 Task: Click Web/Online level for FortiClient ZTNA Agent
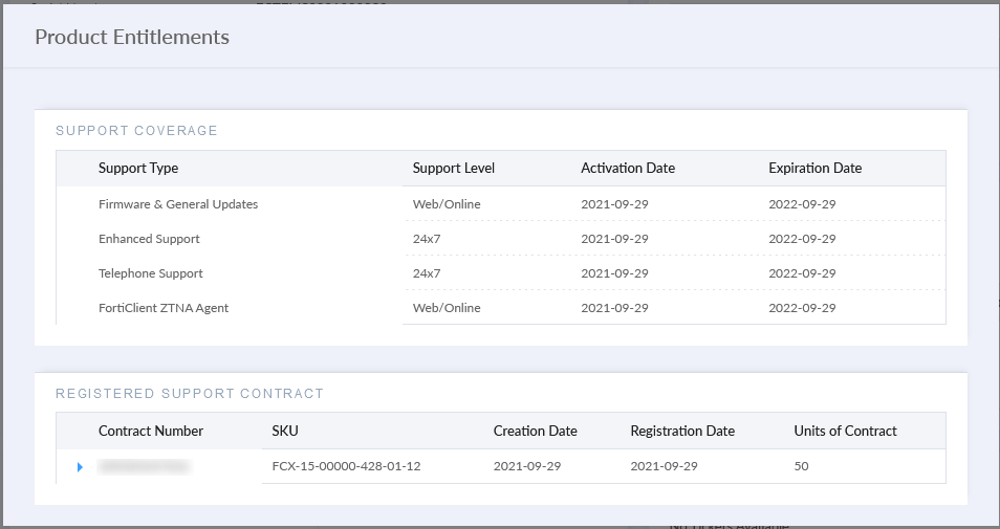coord(446,308)
